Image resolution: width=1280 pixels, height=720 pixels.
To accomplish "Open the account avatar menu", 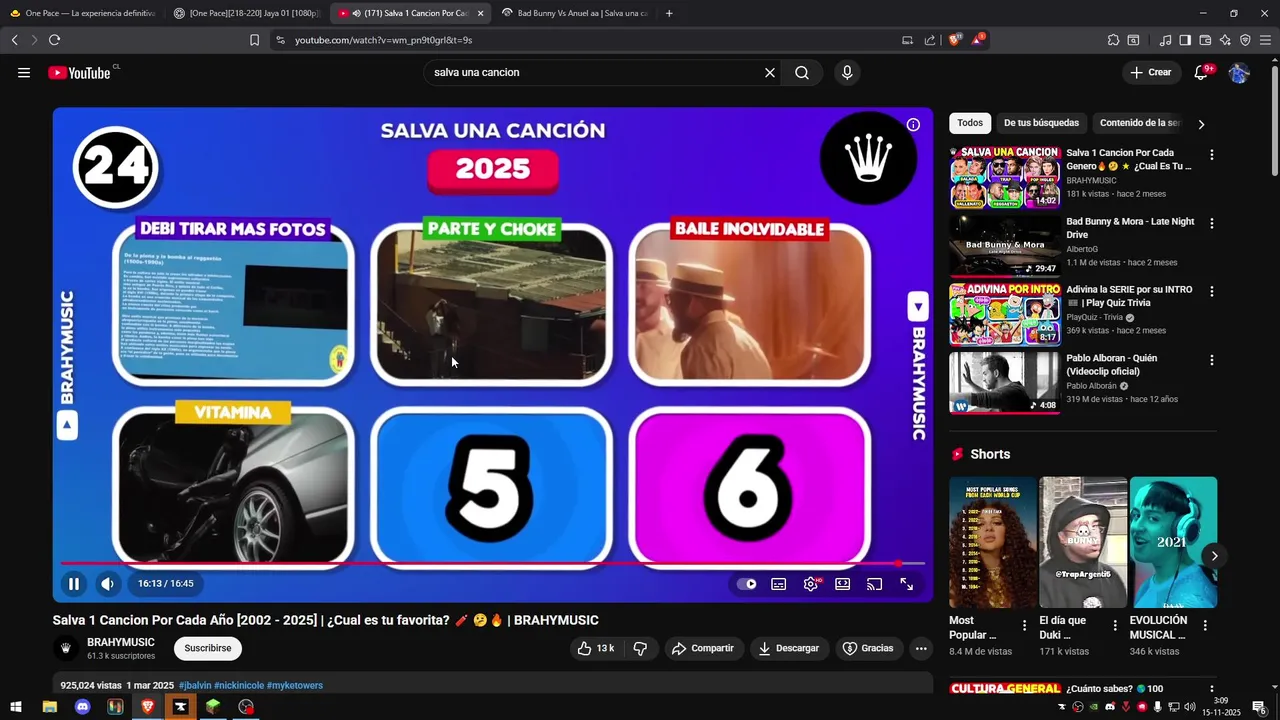I will (1239, 72).
